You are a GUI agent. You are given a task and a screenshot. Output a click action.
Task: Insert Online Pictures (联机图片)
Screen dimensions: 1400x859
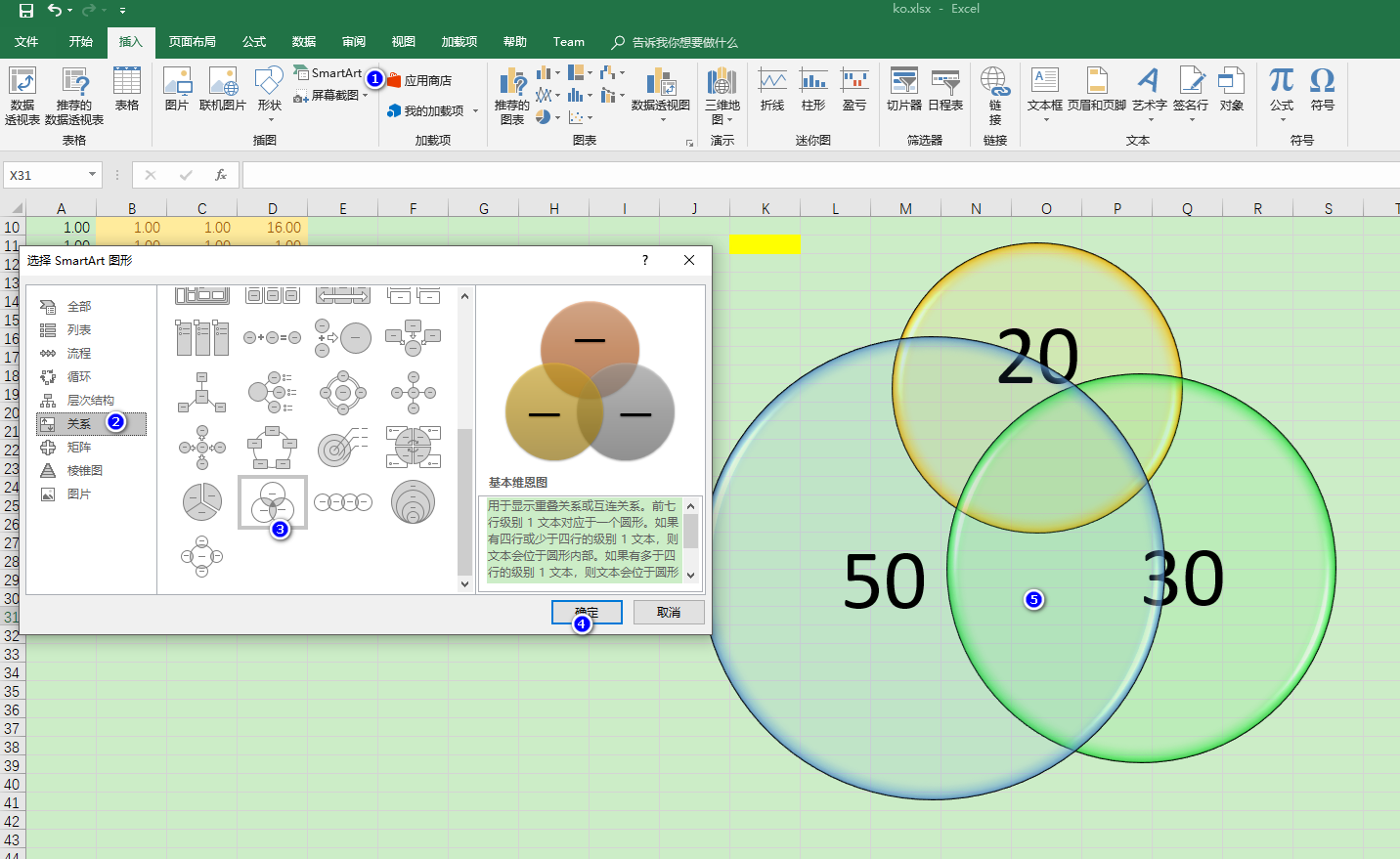[223, 89]
